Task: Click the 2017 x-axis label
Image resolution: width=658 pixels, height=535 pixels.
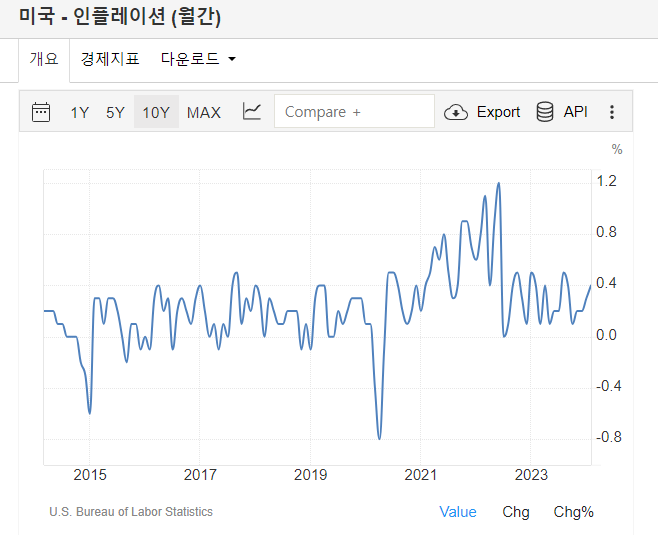Action: (200, 475)
